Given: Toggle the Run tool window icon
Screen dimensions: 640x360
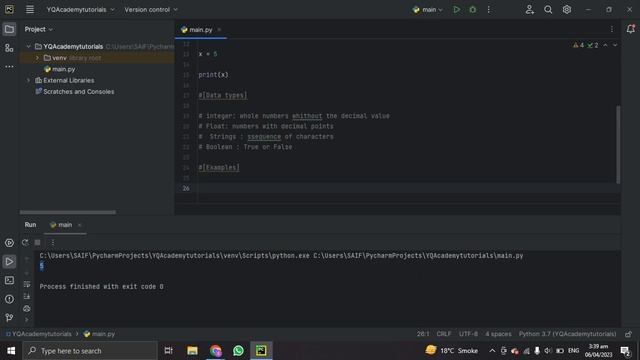Looking at the screenshot, I should [x=9, y=262].
